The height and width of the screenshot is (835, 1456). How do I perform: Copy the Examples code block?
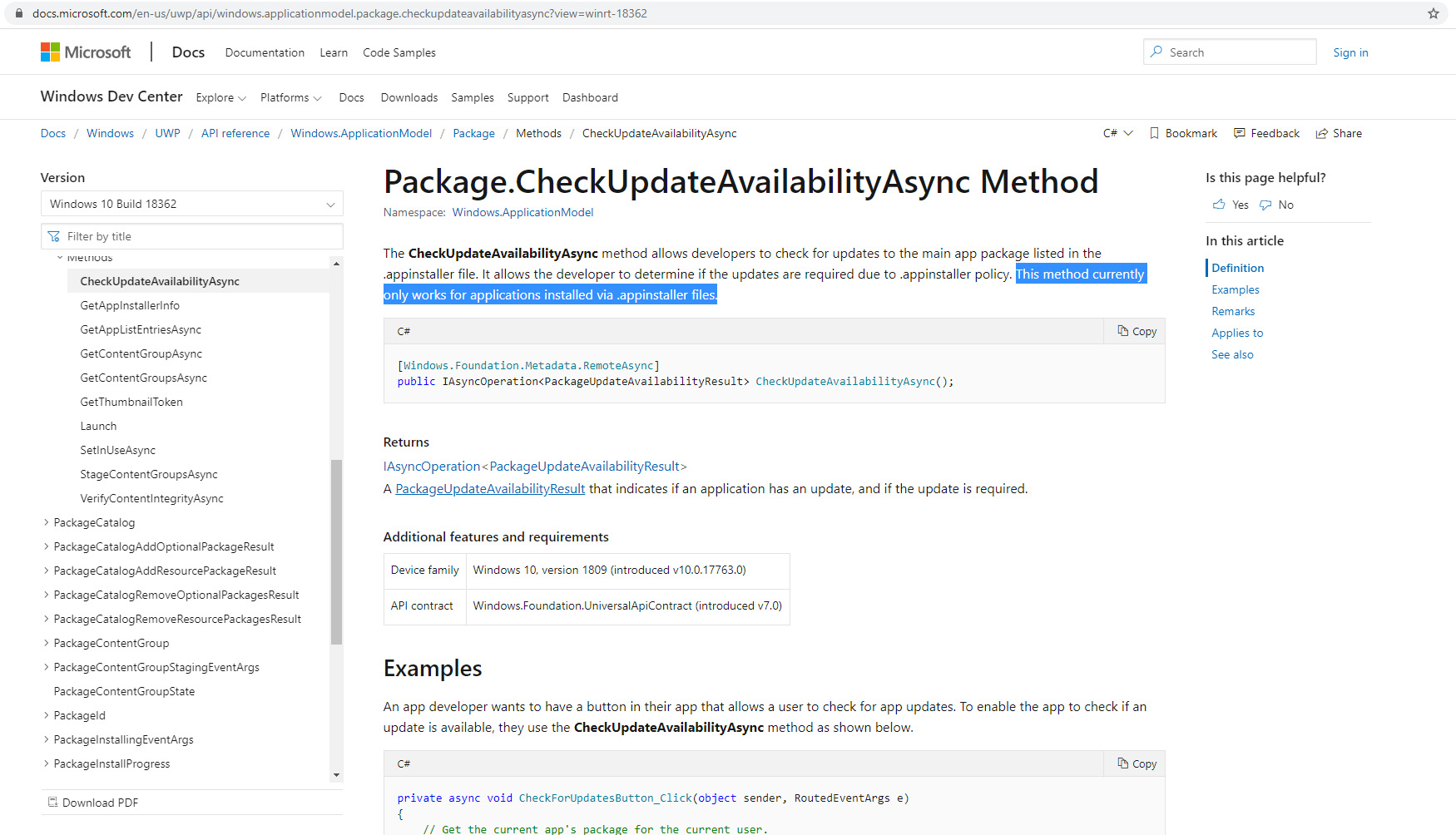click(x=1137, y=763)
